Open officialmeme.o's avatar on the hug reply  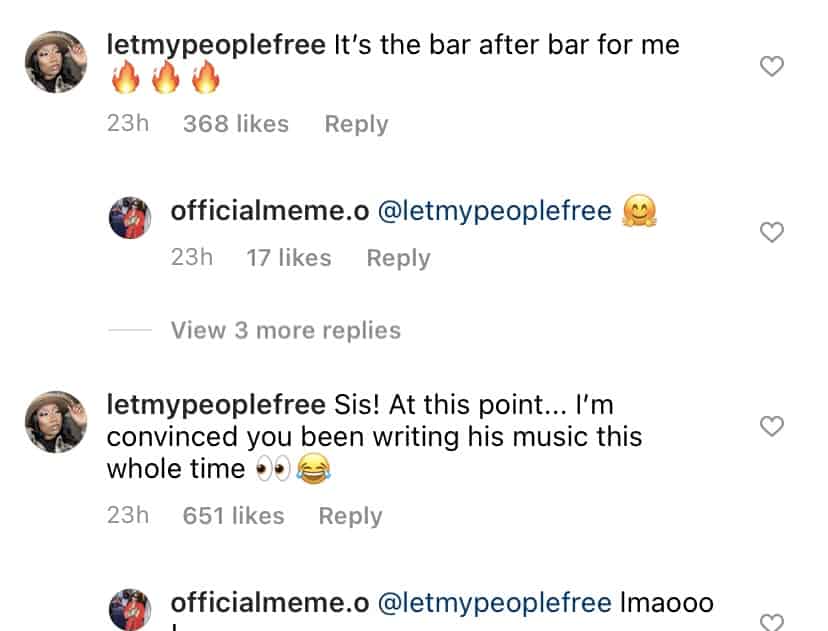coord(128,218)
